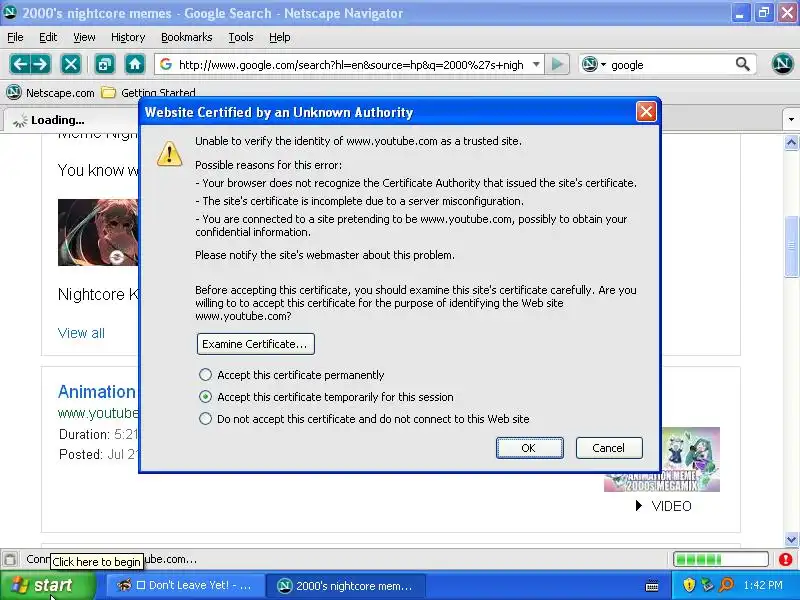Click the Netscape throbber logo
The image size is (800, 600).
coord(782,64)
